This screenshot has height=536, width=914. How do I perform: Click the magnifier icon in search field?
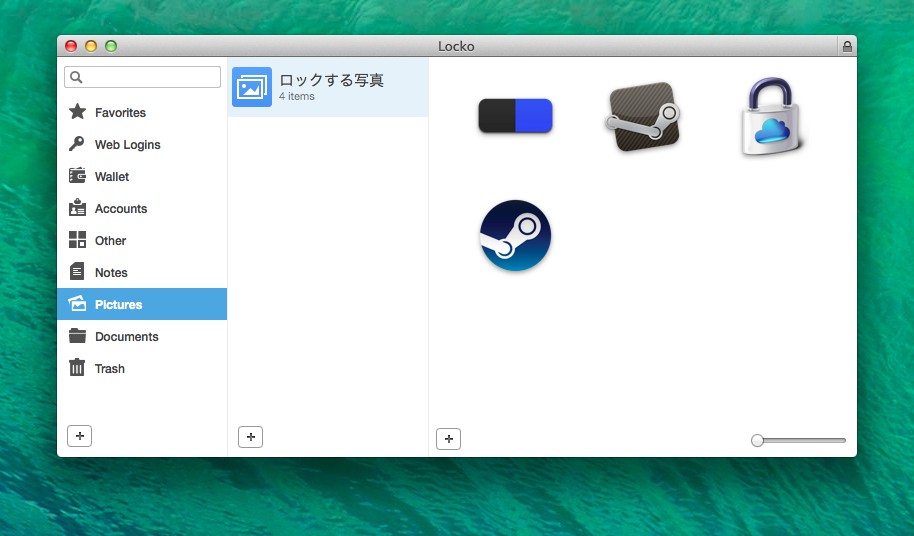pos(76,77)
